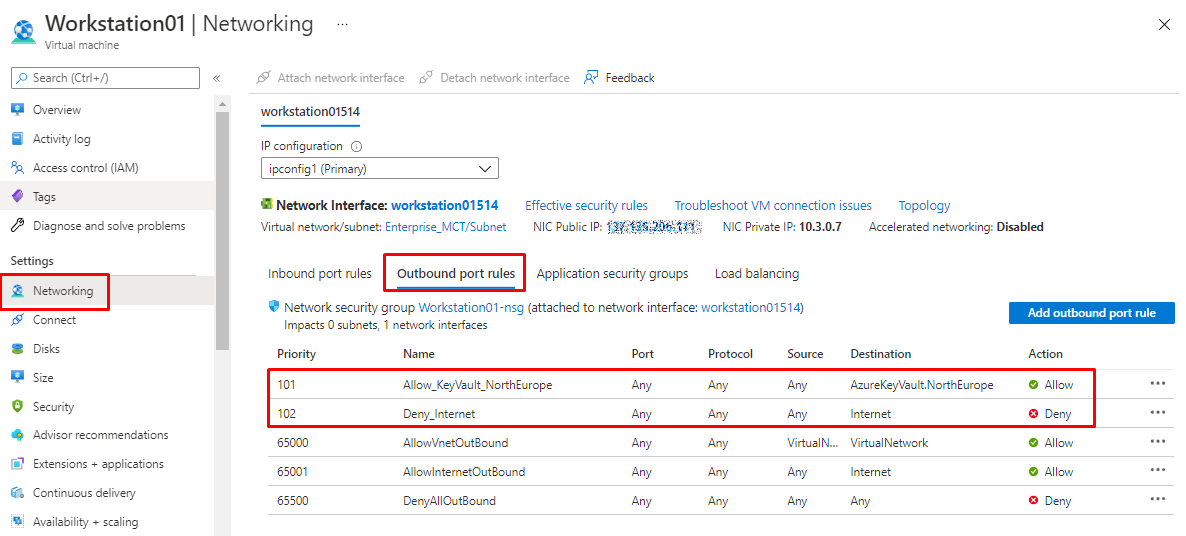Screen dimensions: 1186x536
Task: Open more options for Deny_Internet rule
Action: [1158, 413]
